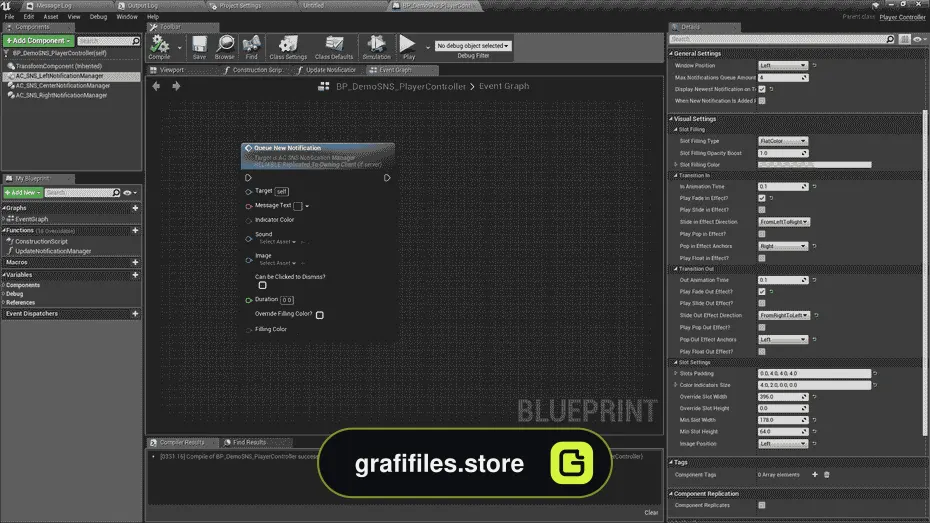930x523 pixels.
Task: Open Slide Out Effect Direction dropdown
Action: point(784,315)
